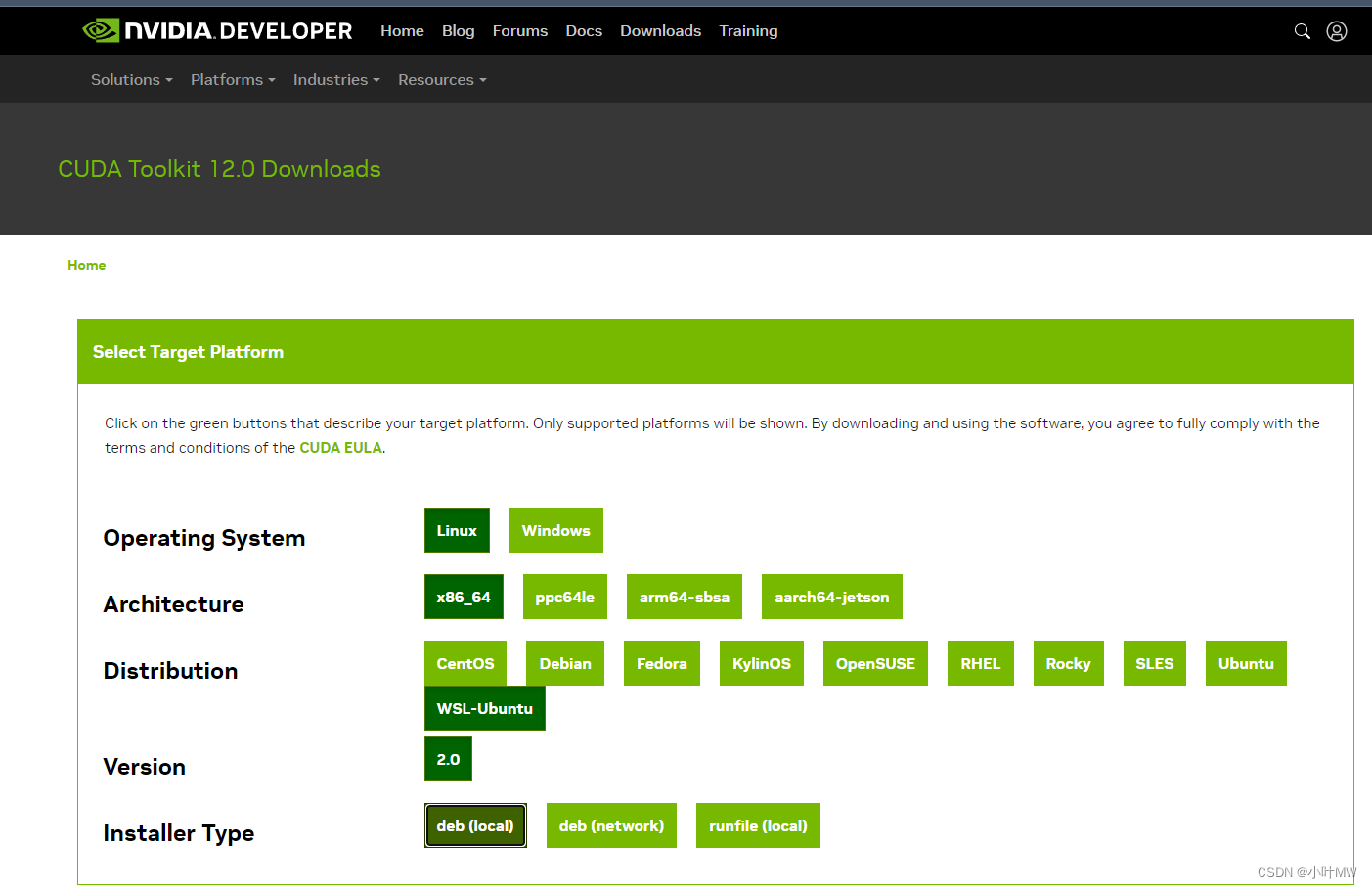Viewport: 1372px width, 888px height.
Task: Choose Debian distribution
Action: tap(565, 663)
